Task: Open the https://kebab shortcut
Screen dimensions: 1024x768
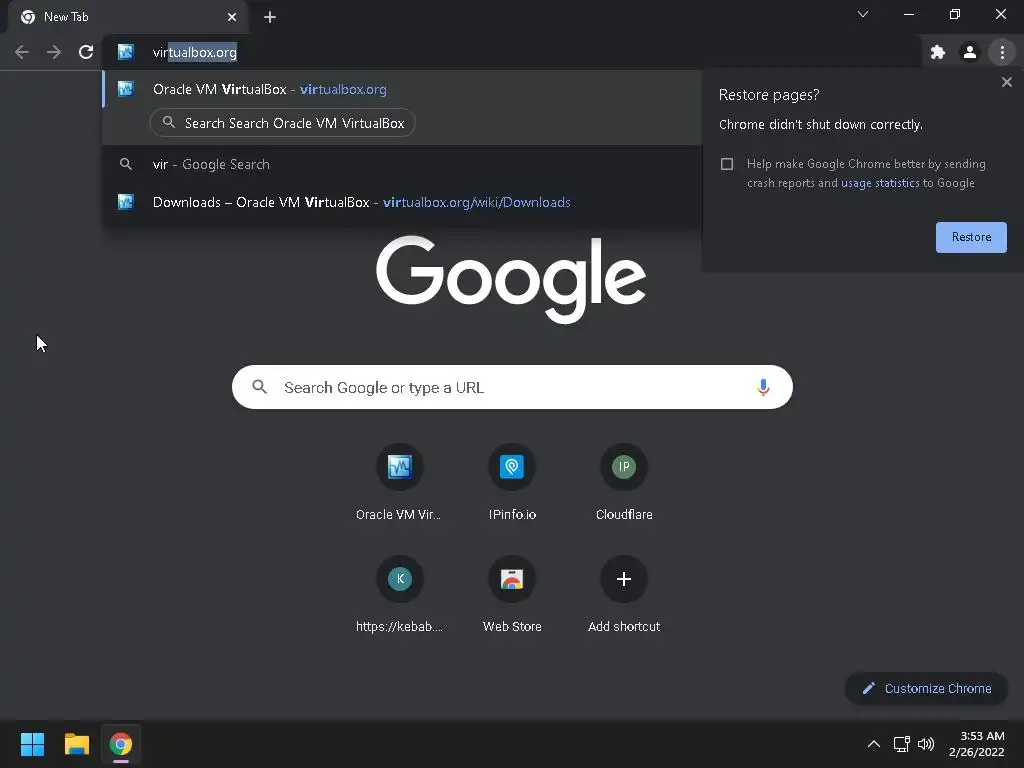Action: point(399,595)
